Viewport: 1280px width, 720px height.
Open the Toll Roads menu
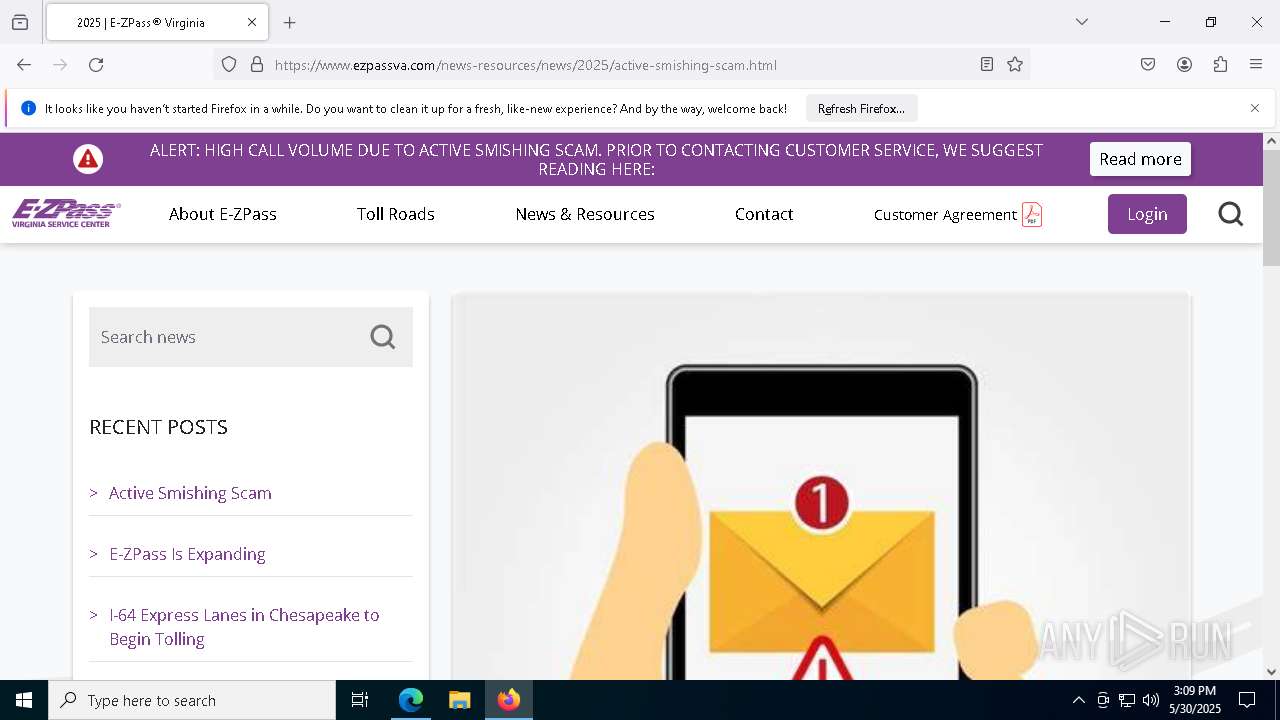(x=396, y=214)
